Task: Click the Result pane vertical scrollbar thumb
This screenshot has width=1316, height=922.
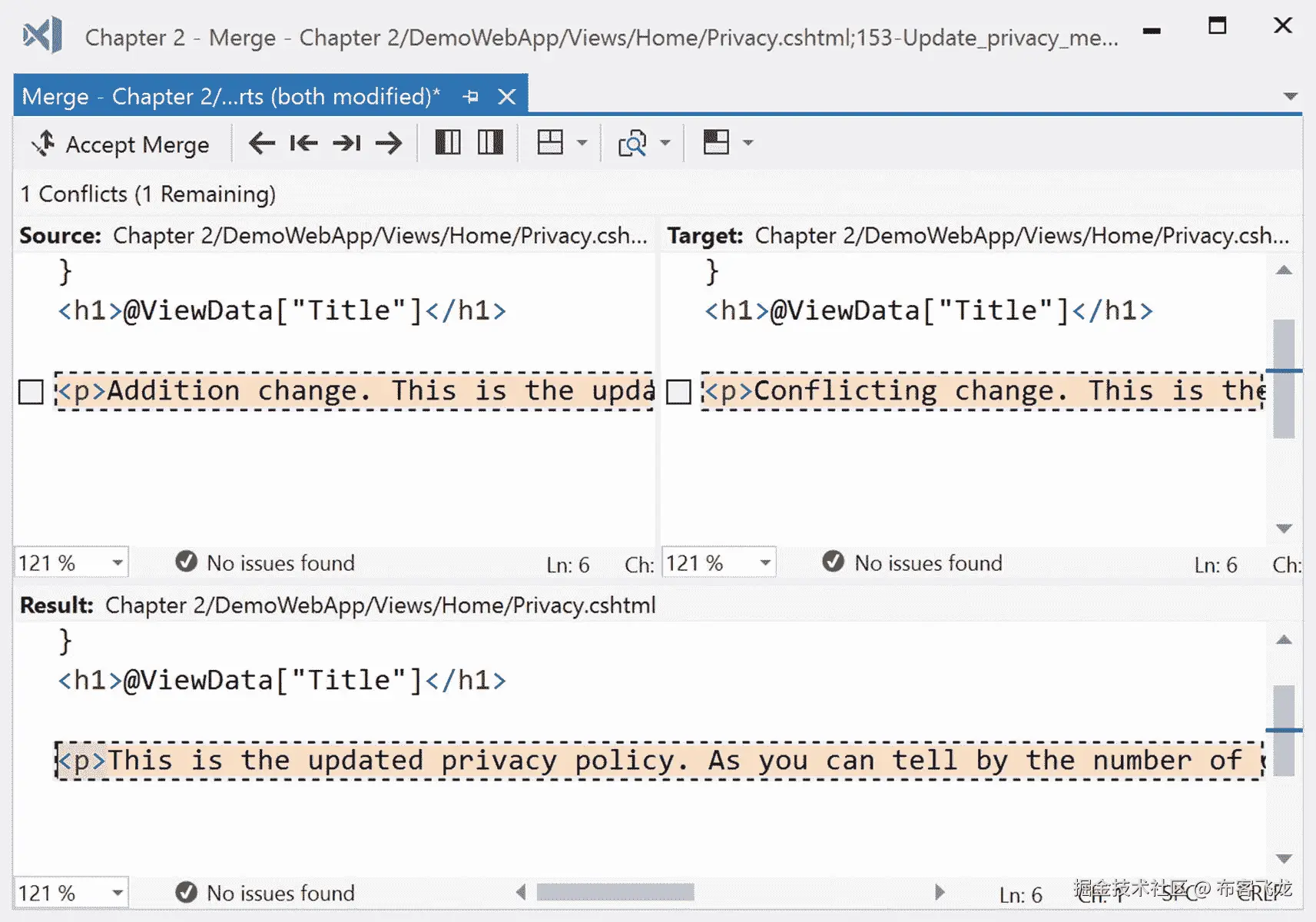Action: (x=1285, y=731)
